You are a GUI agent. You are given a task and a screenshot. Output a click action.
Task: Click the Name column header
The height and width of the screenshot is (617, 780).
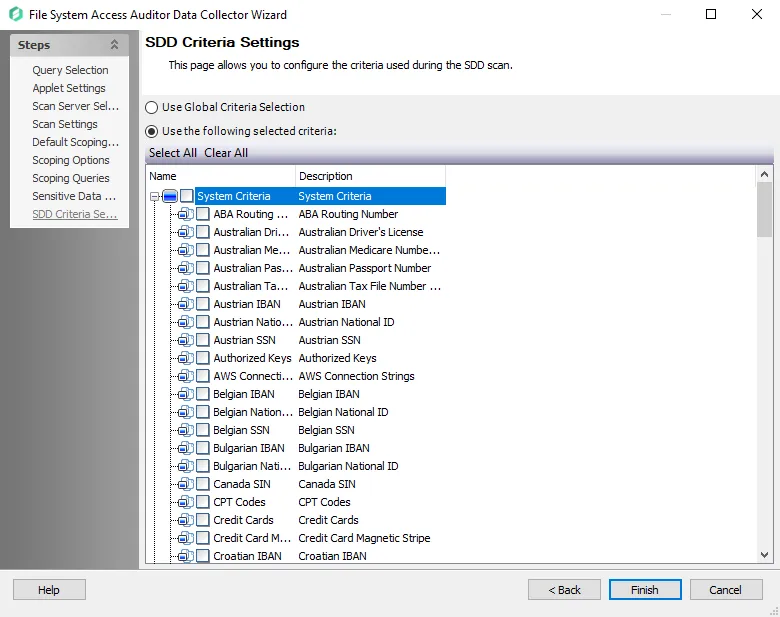[221, 176]
